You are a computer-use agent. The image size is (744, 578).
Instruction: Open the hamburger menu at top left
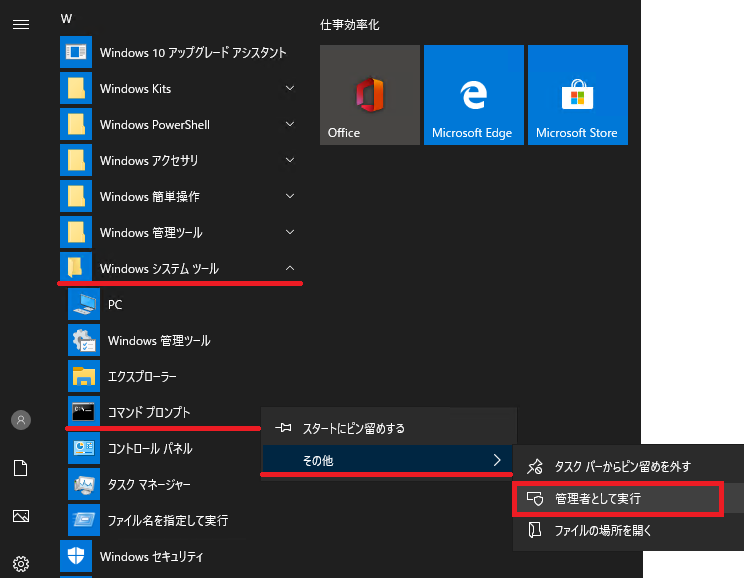click(x=21, y=24)
